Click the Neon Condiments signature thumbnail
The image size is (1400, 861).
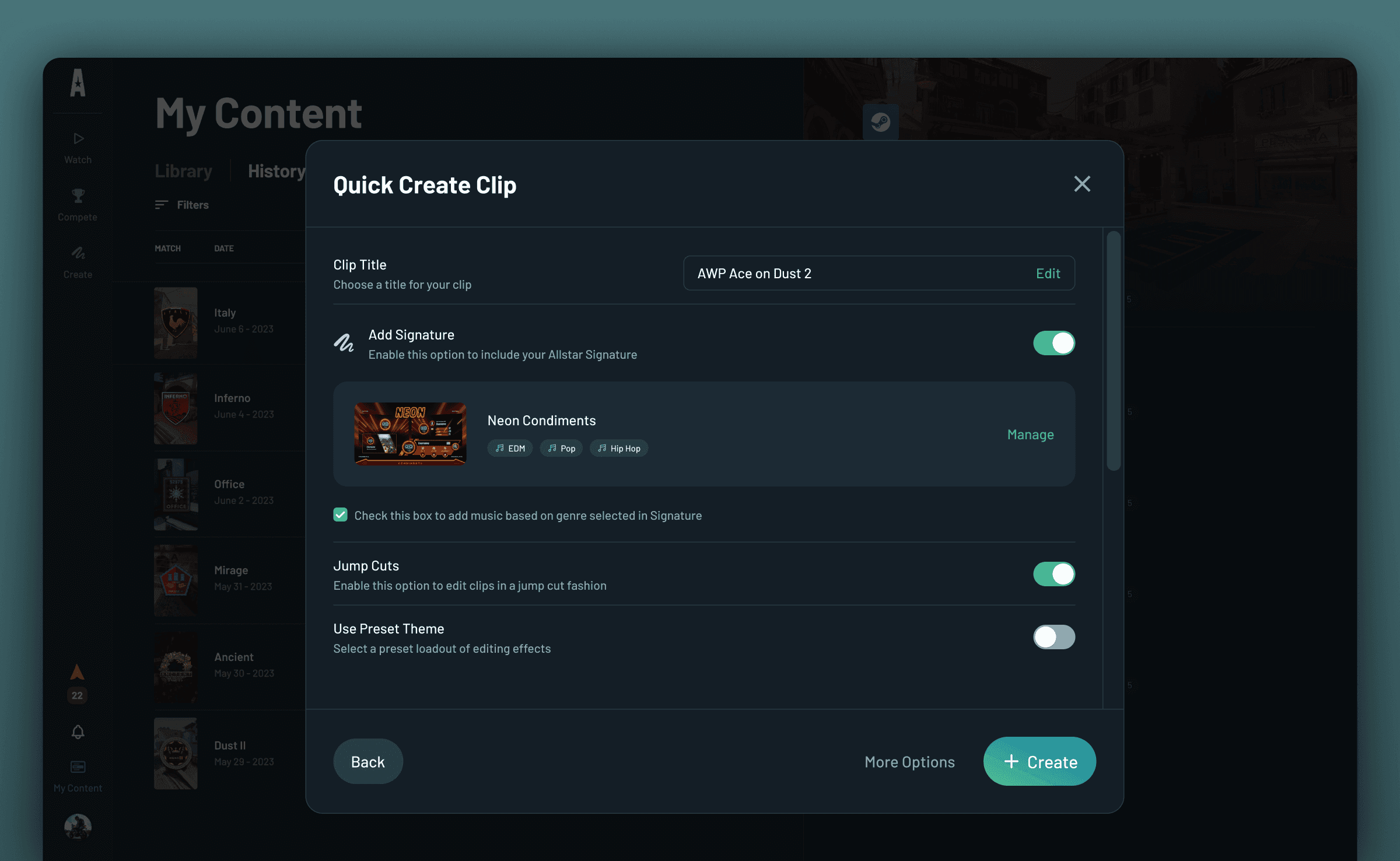410,434
